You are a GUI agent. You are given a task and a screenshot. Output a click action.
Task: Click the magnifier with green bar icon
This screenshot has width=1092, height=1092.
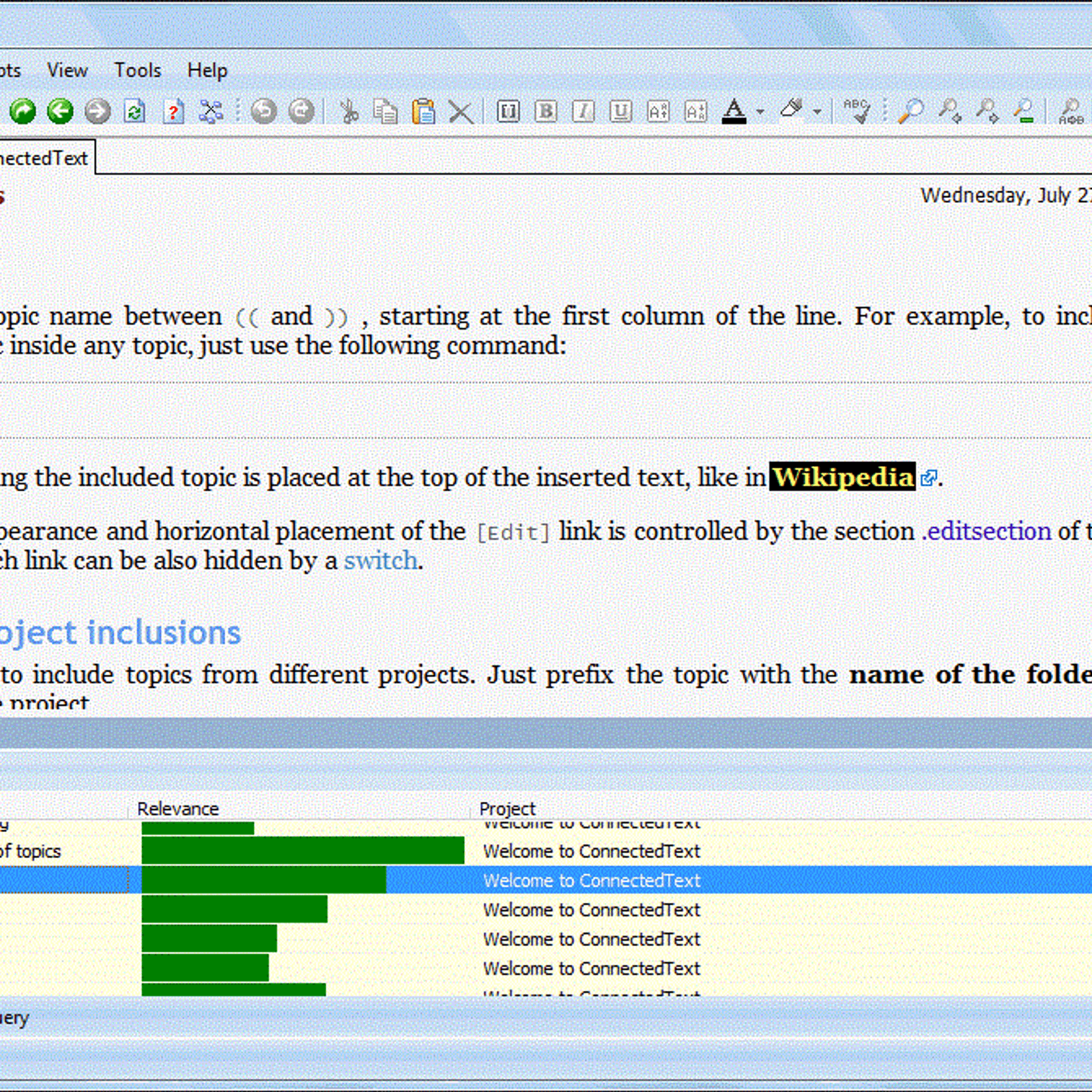pos(1024,111)
